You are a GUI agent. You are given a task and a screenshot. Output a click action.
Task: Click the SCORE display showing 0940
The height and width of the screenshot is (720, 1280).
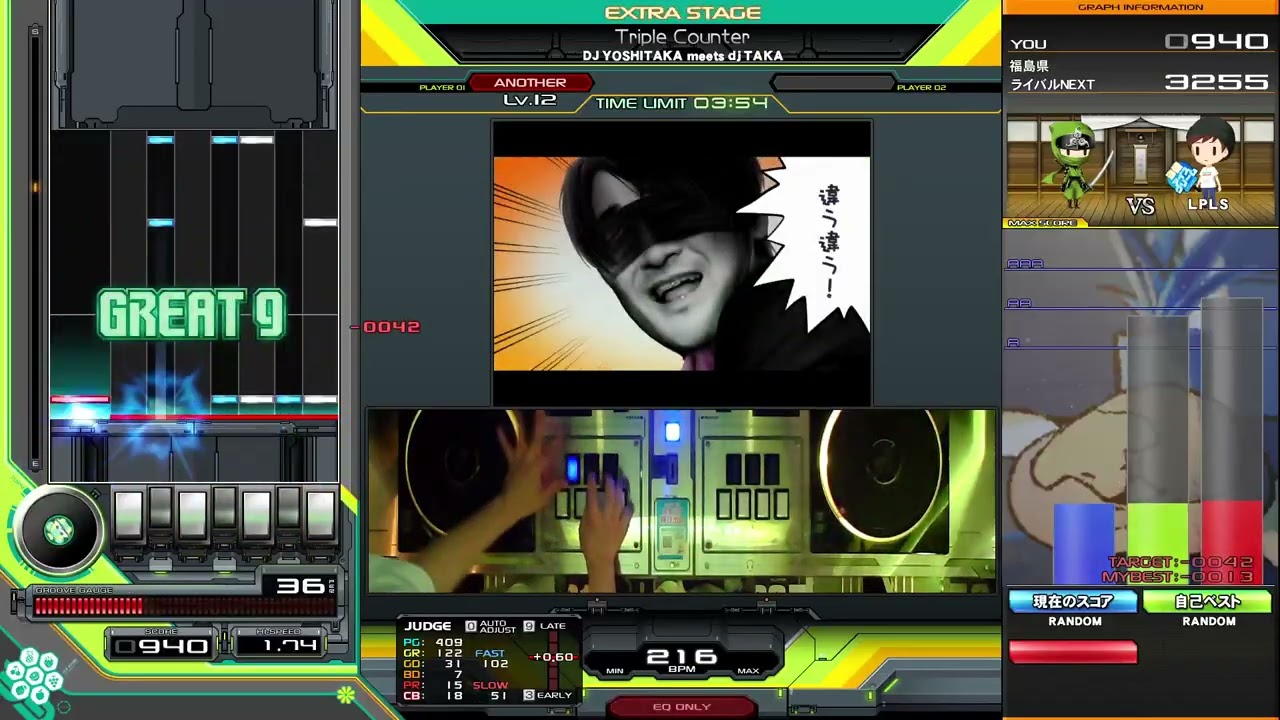click(x=161, y=646)
